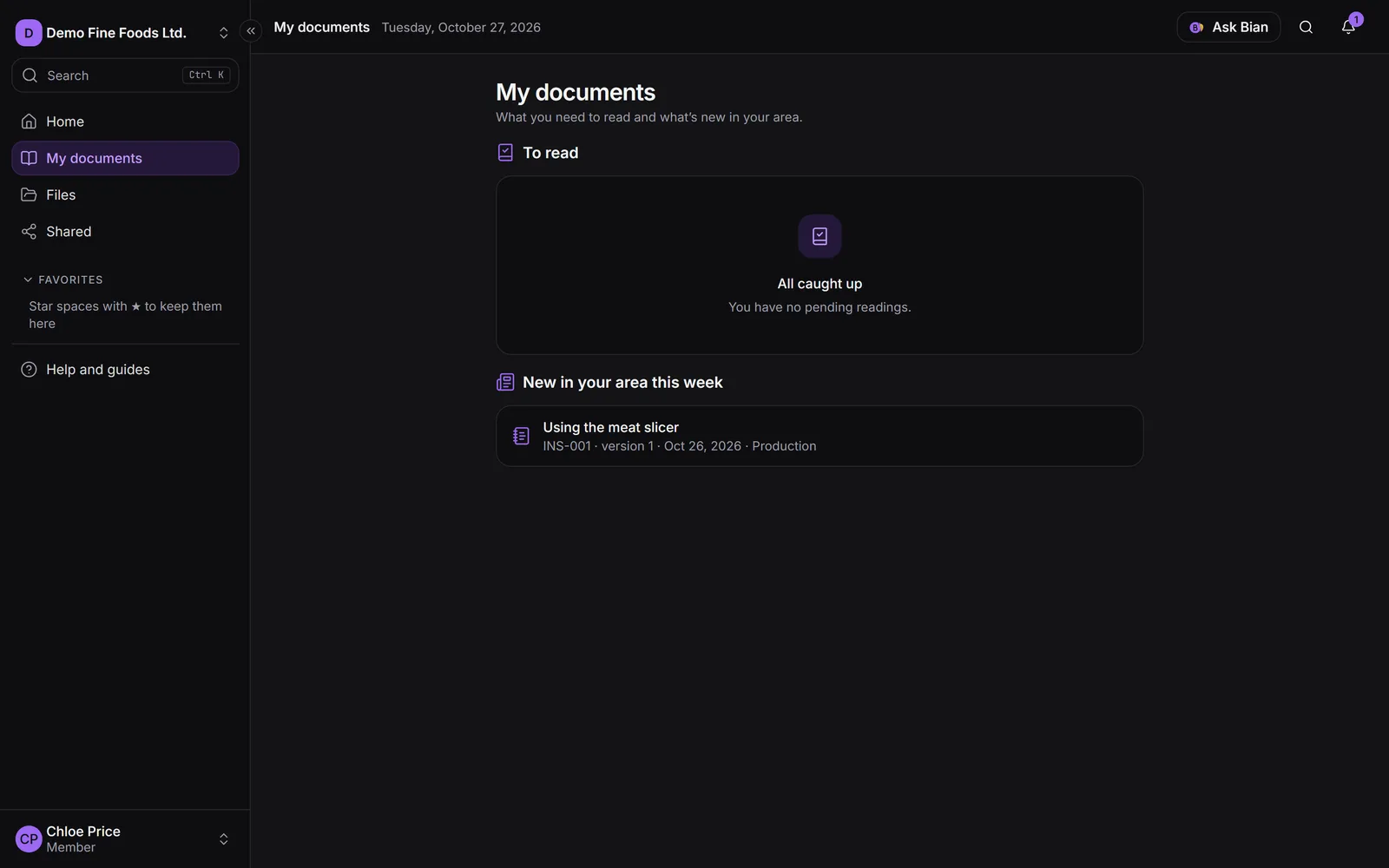
Task: Click the Member role label
Action: [71, 847]
